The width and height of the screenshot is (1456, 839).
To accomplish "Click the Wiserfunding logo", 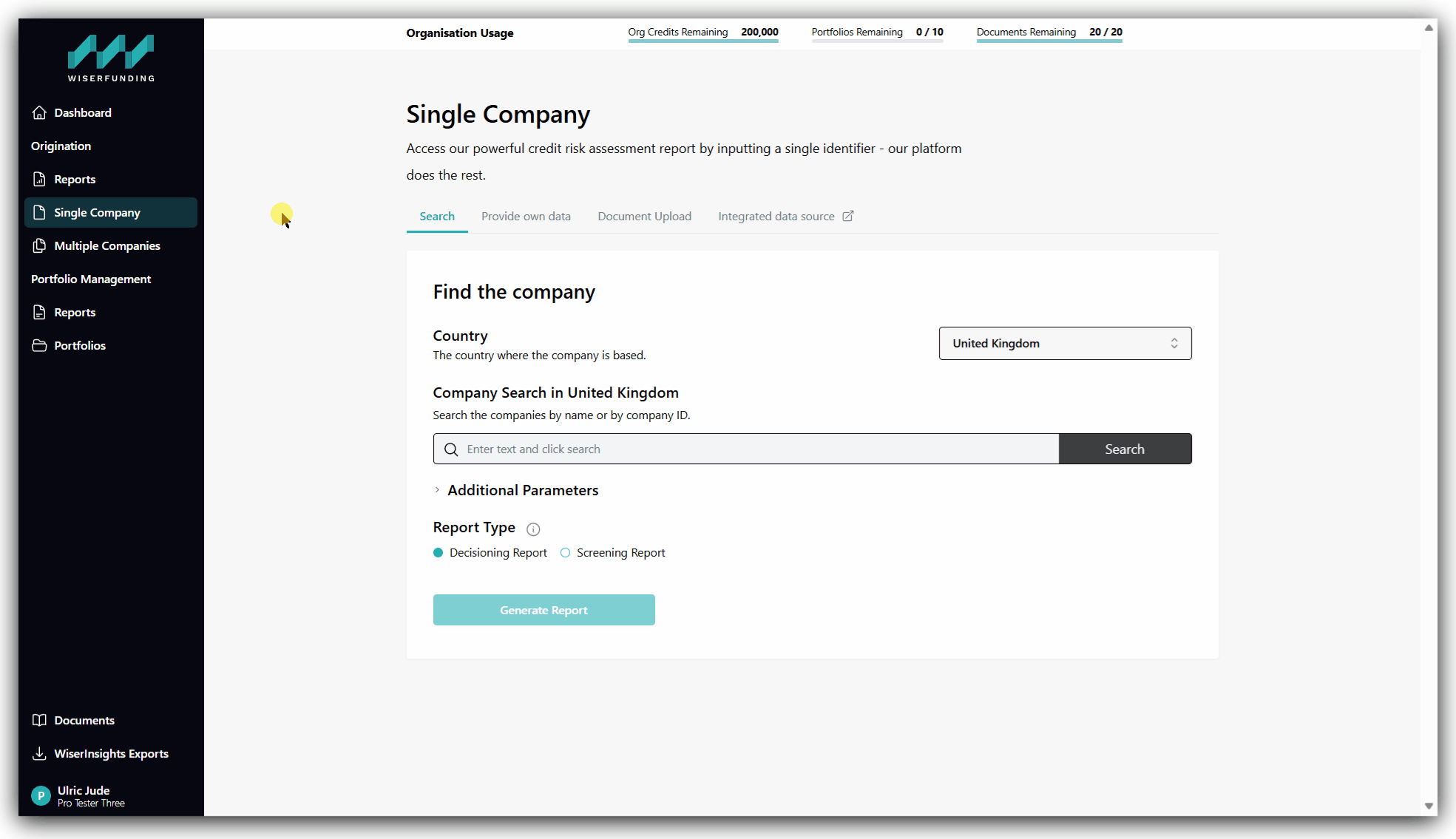I will pos(111,58).
